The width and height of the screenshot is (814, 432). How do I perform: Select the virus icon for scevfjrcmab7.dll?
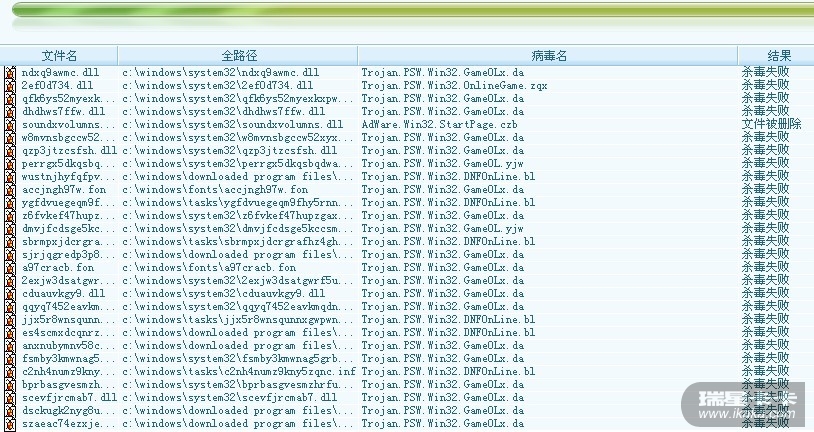pos(10,397)
